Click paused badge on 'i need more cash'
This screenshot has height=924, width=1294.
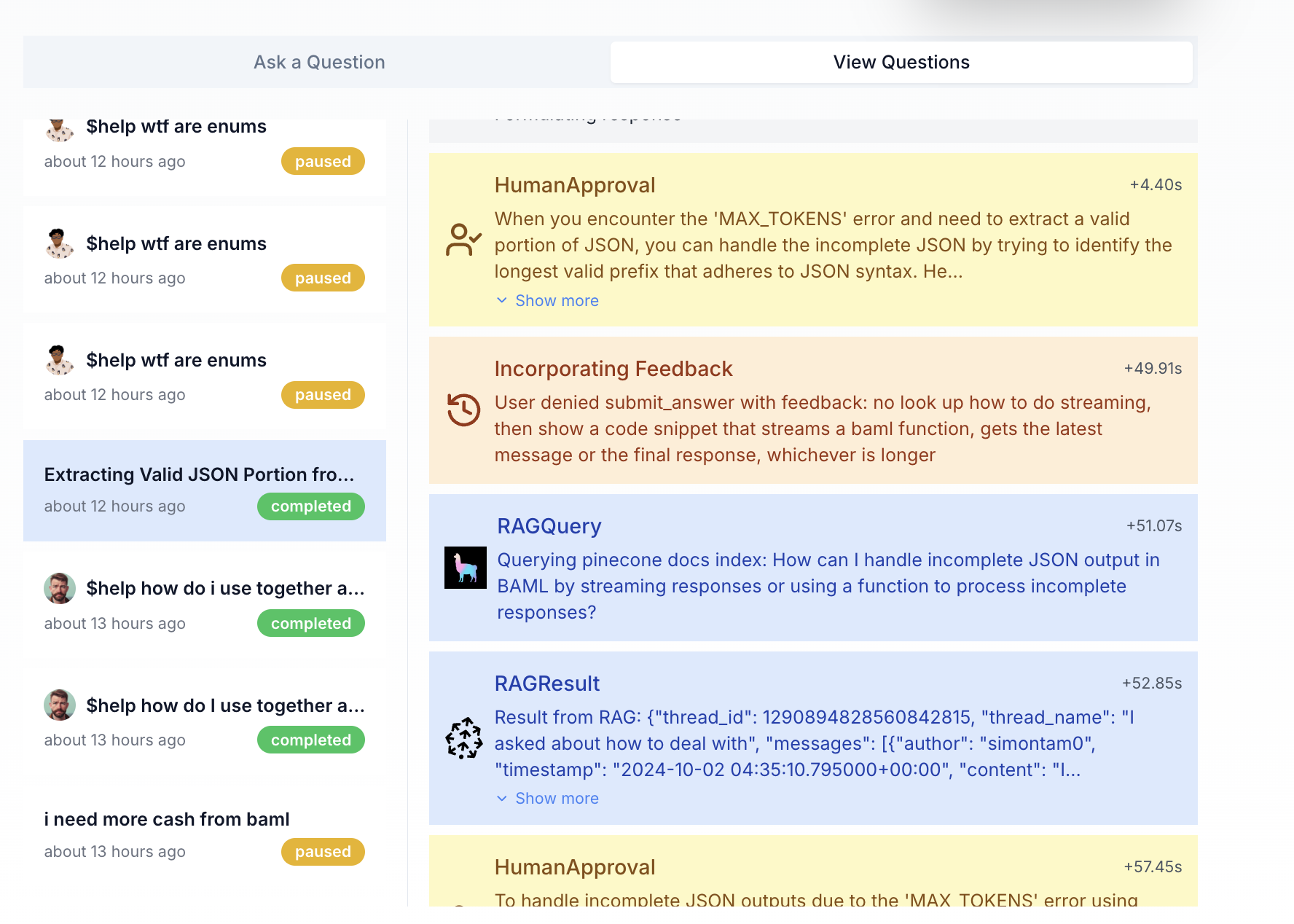323,852
